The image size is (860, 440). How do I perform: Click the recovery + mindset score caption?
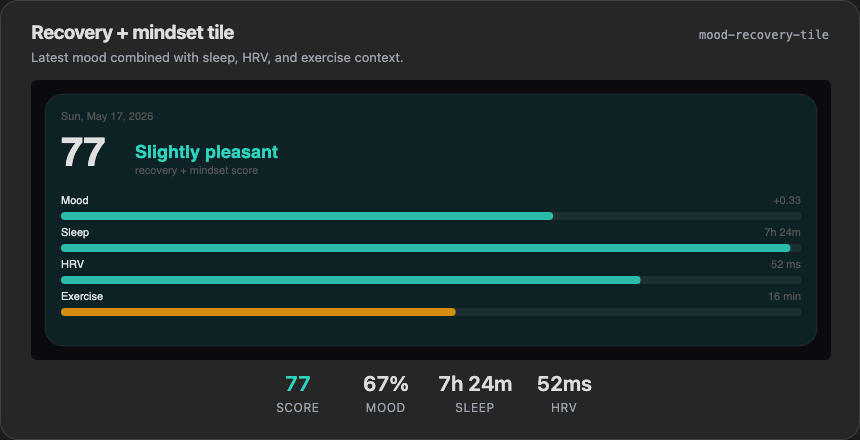pos(196,171)
